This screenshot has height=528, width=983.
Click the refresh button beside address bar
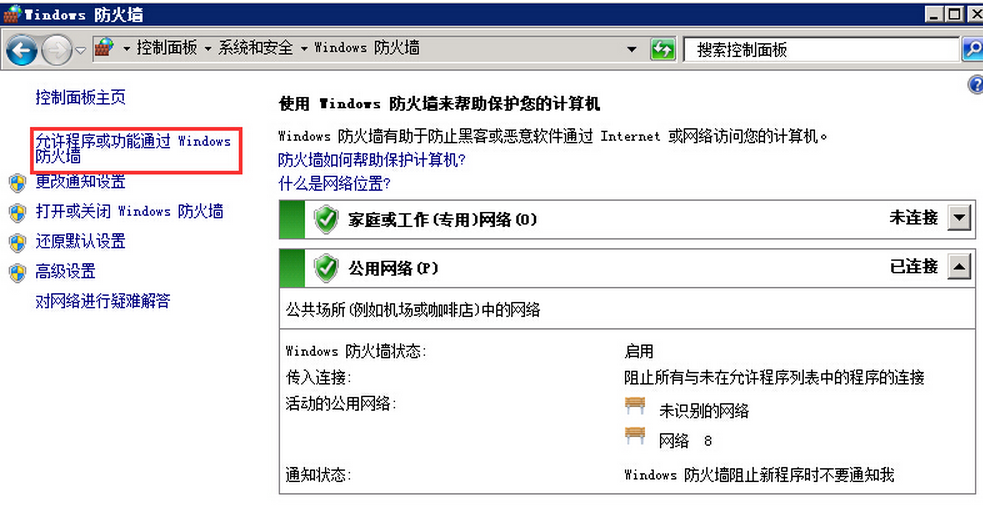(662, 49)
